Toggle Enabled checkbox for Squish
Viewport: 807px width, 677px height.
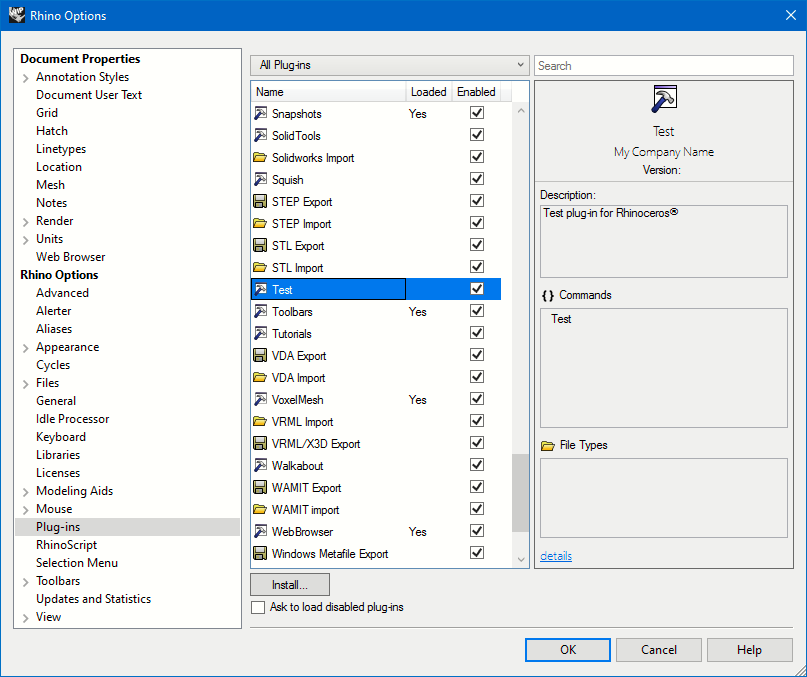tap(477, 179)
